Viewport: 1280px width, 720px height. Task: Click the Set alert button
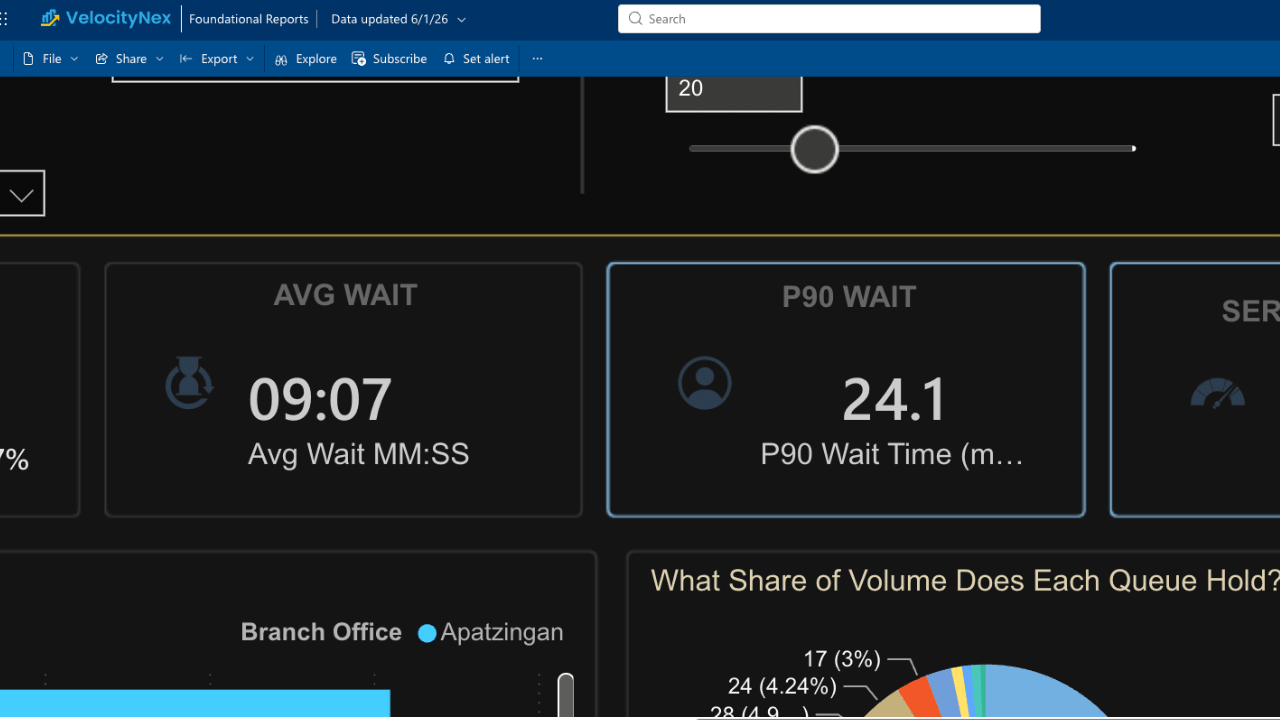[476, 59]
